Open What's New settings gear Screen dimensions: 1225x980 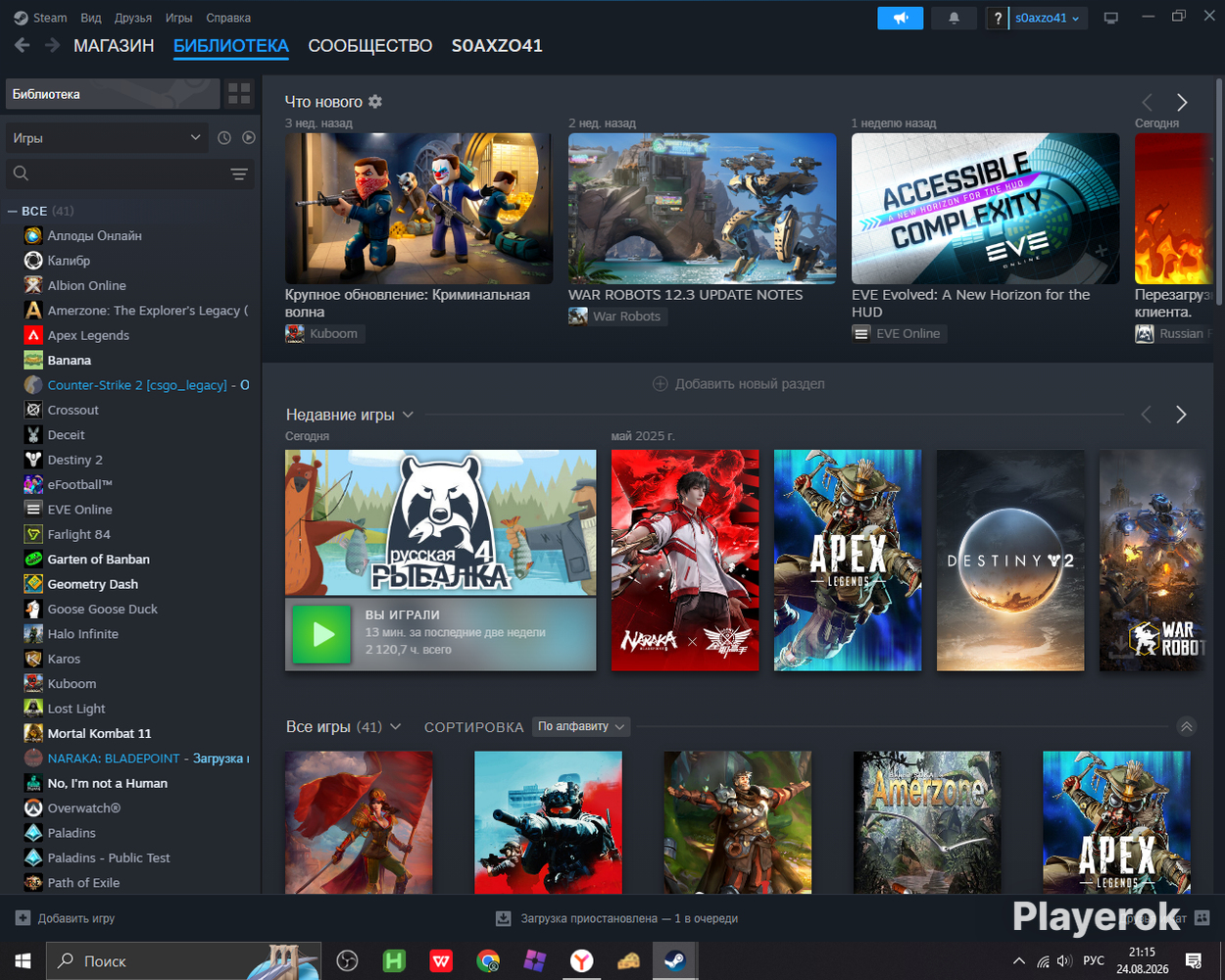pos(375,102)
